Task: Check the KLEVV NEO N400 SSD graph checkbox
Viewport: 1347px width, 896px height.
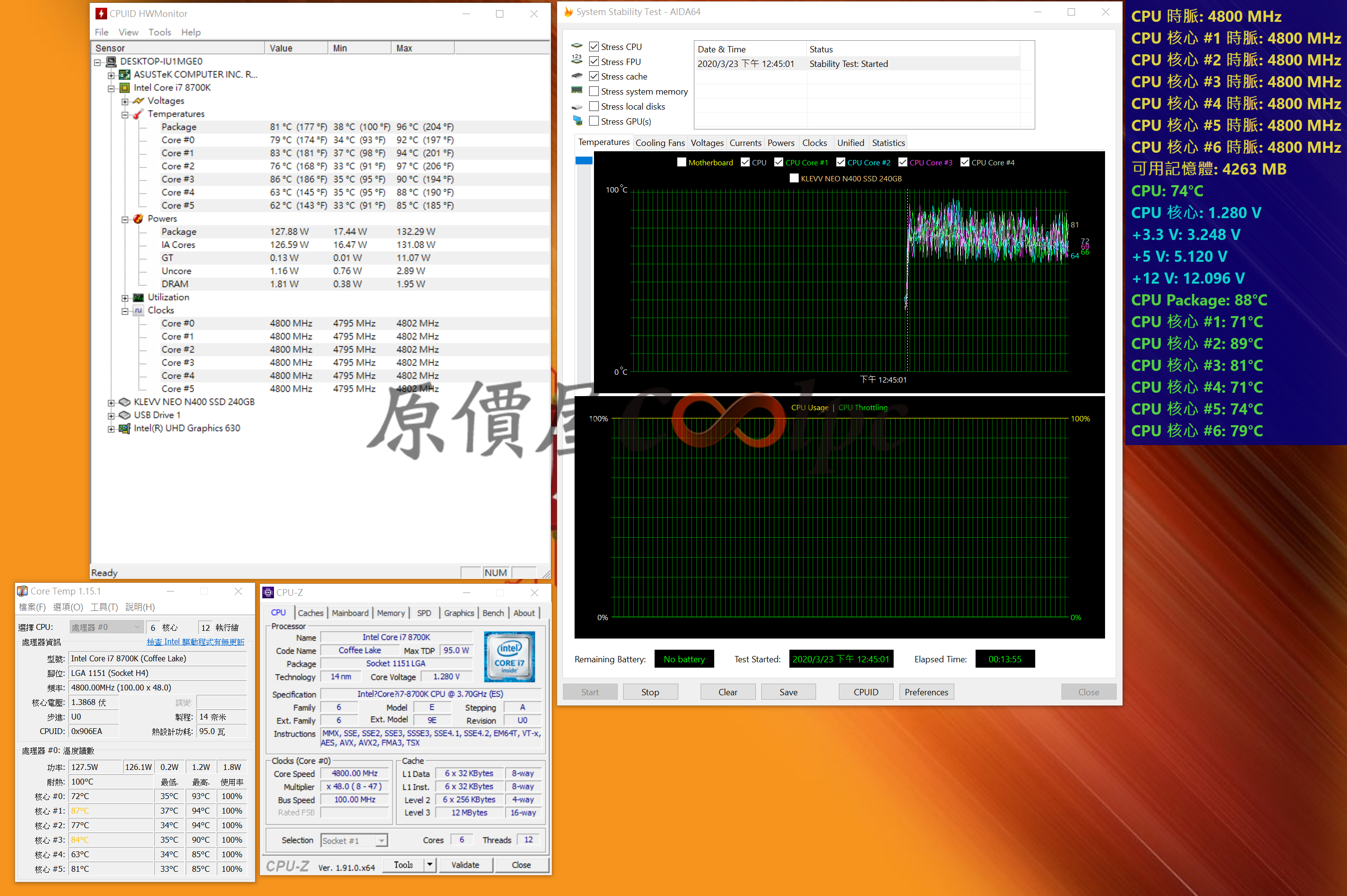Action: pyautogui.click(x=794, y=178)
